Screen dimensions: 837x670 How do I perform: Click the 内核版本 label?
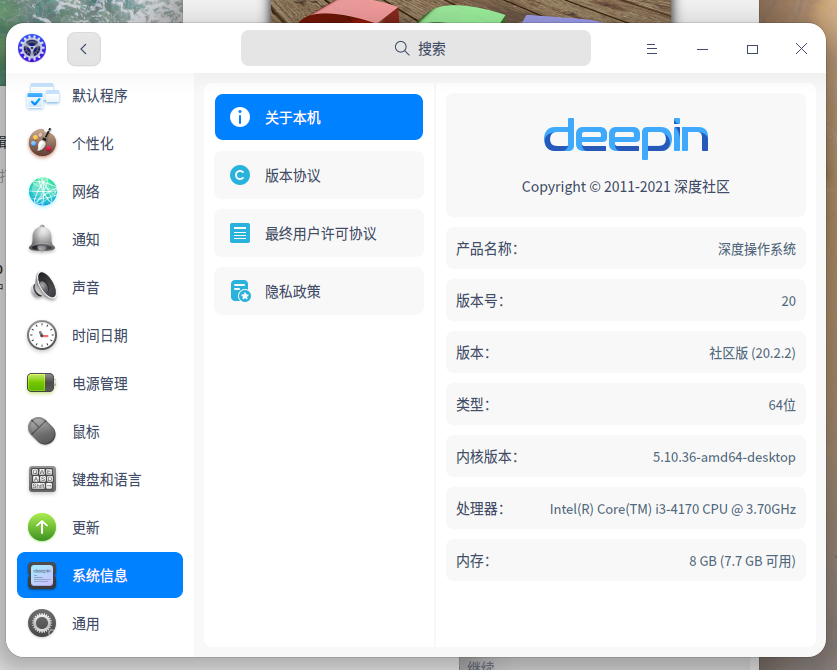(x=486, y=457)
